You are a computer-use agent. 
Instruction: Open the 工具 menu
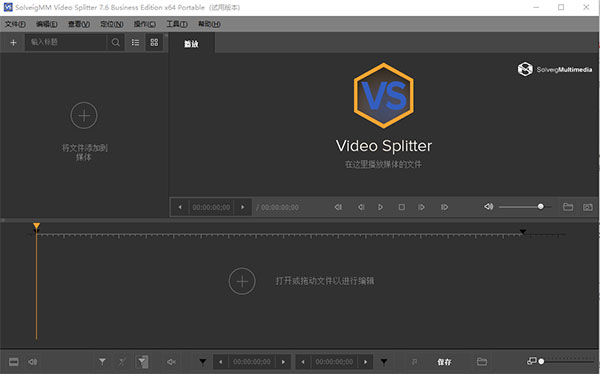click(x=176, y=24)
